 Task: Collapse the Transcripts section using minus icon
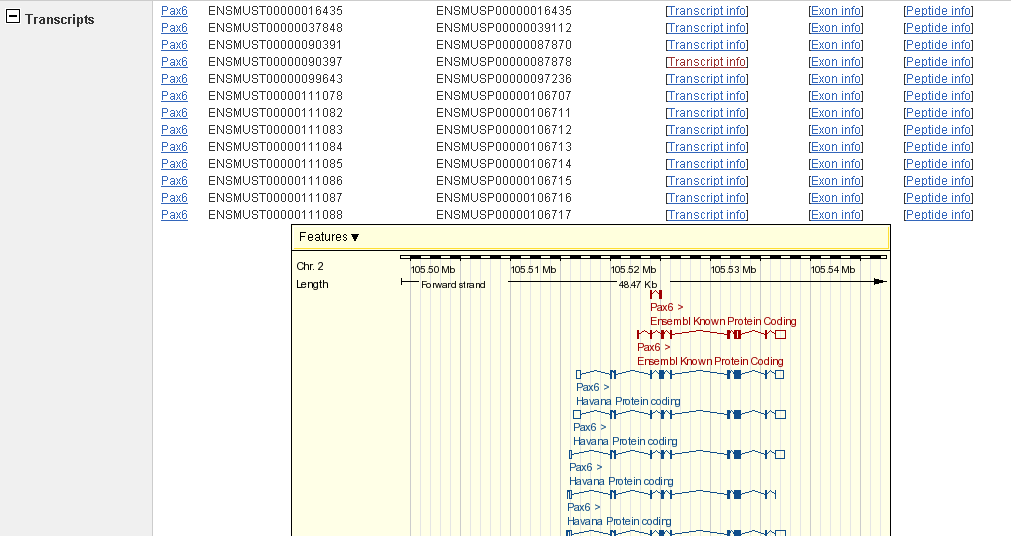pos(14,19)
